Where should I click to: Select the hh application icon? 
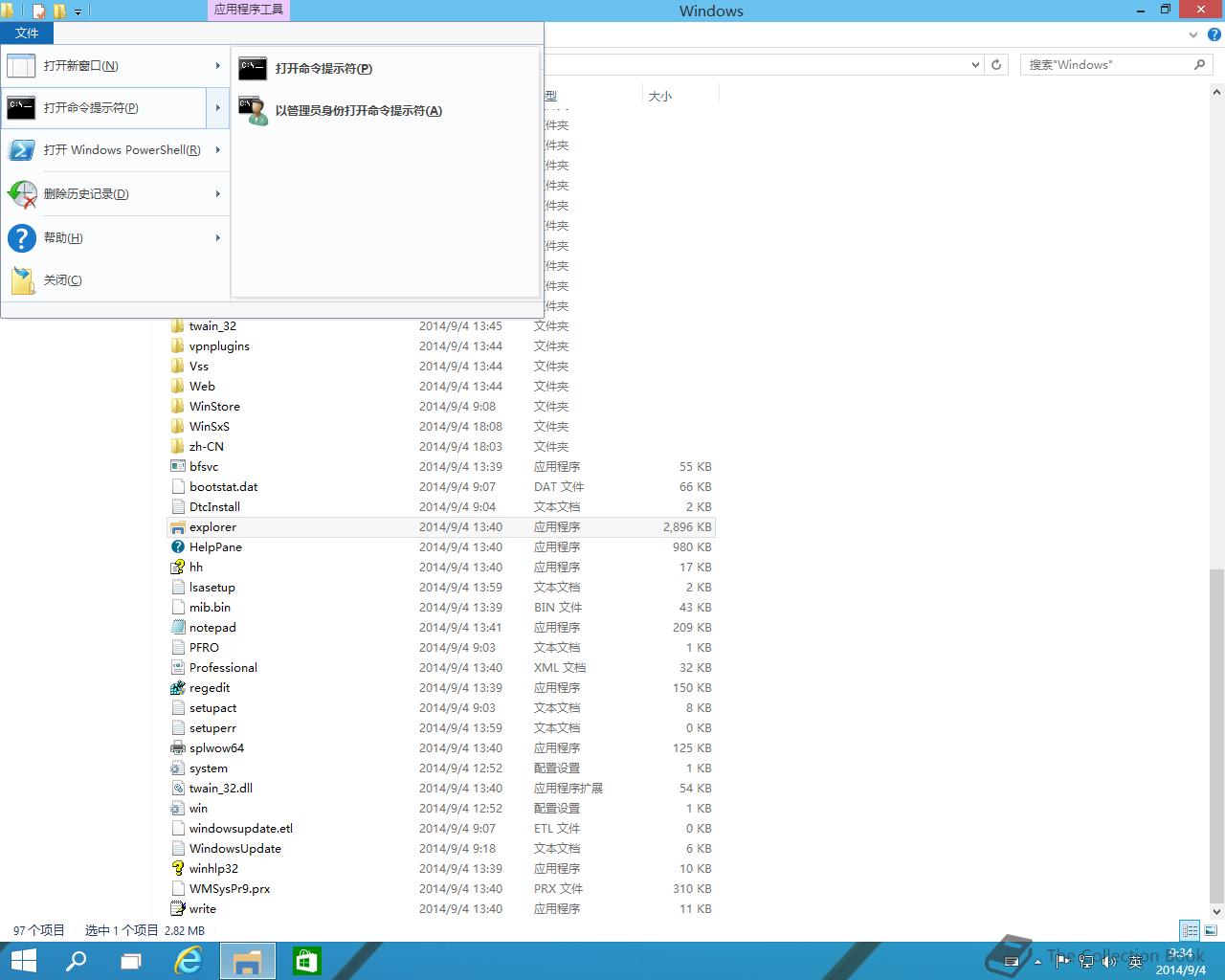click(177, 568)
